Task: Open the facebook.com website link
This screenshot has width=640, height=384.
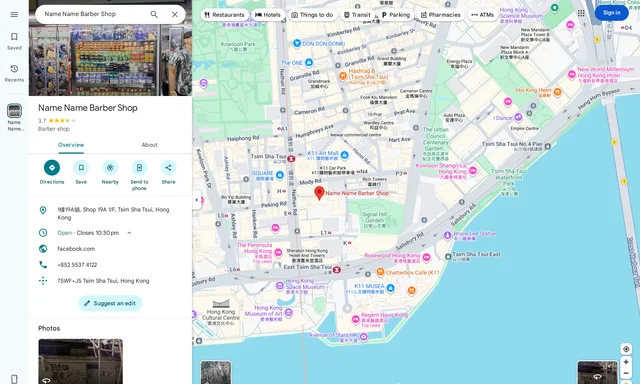Action: pos(76,249)
